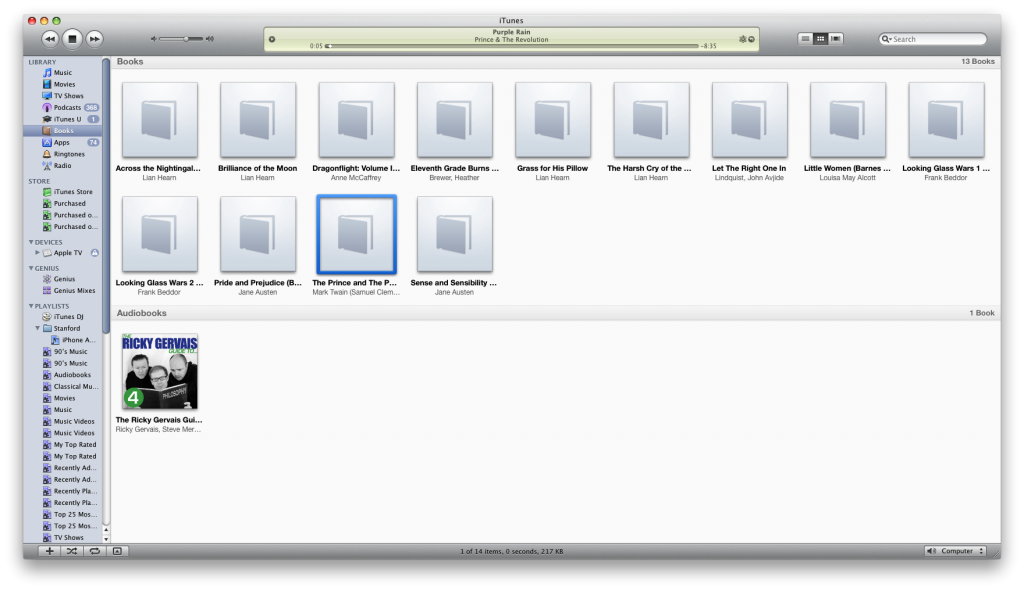Show the artwork viewer button
1024x591 pixels.
[117, 551]
